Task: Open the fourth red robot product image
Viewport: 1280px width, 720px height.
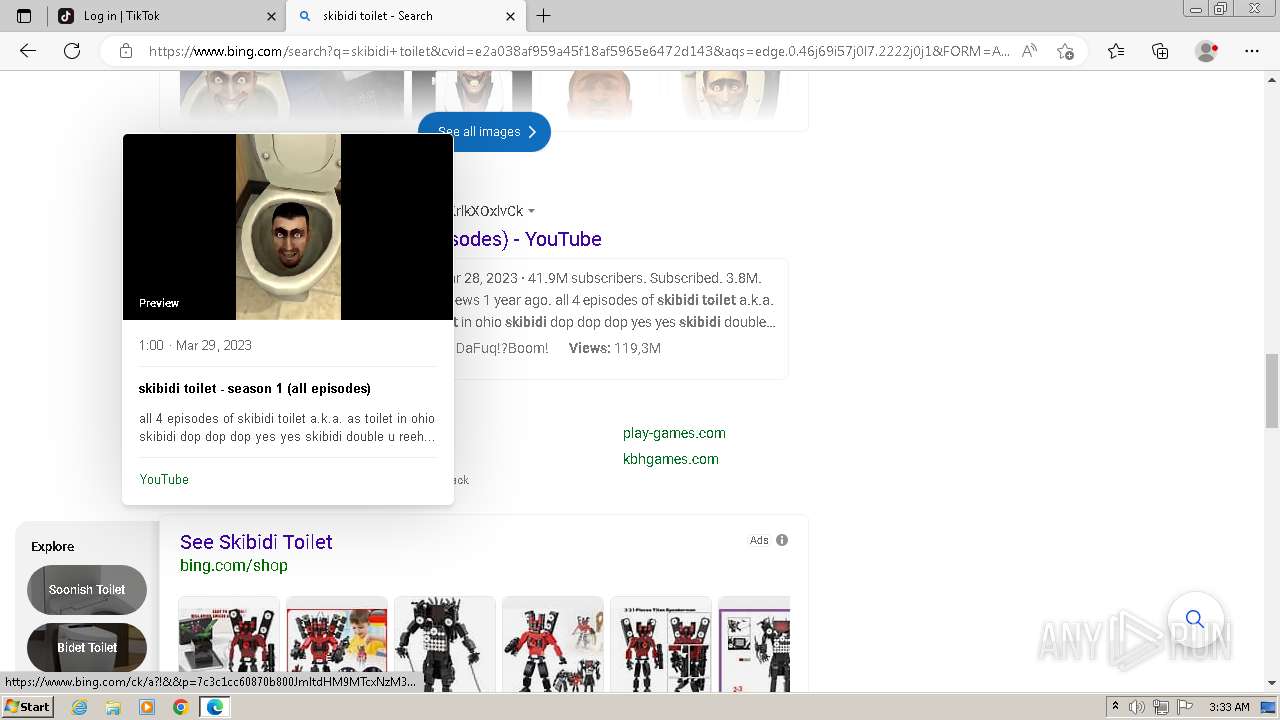Action: 552,644
